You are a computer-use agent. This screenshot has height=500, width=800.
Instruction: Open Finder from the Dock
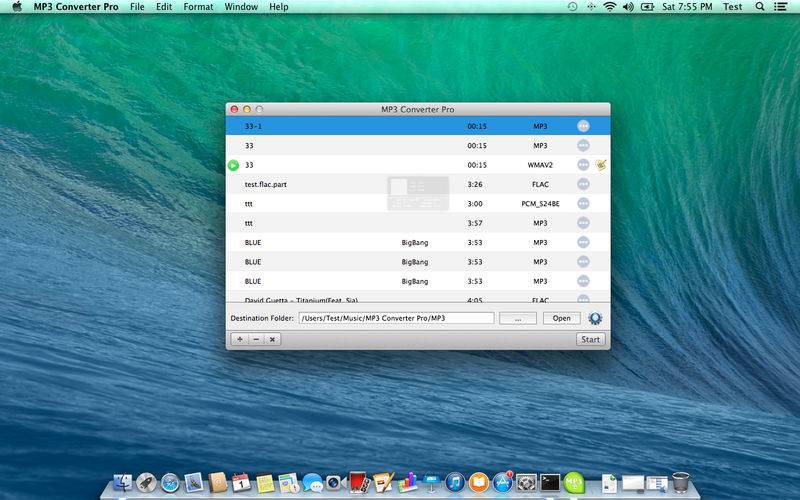click(122, 482)
